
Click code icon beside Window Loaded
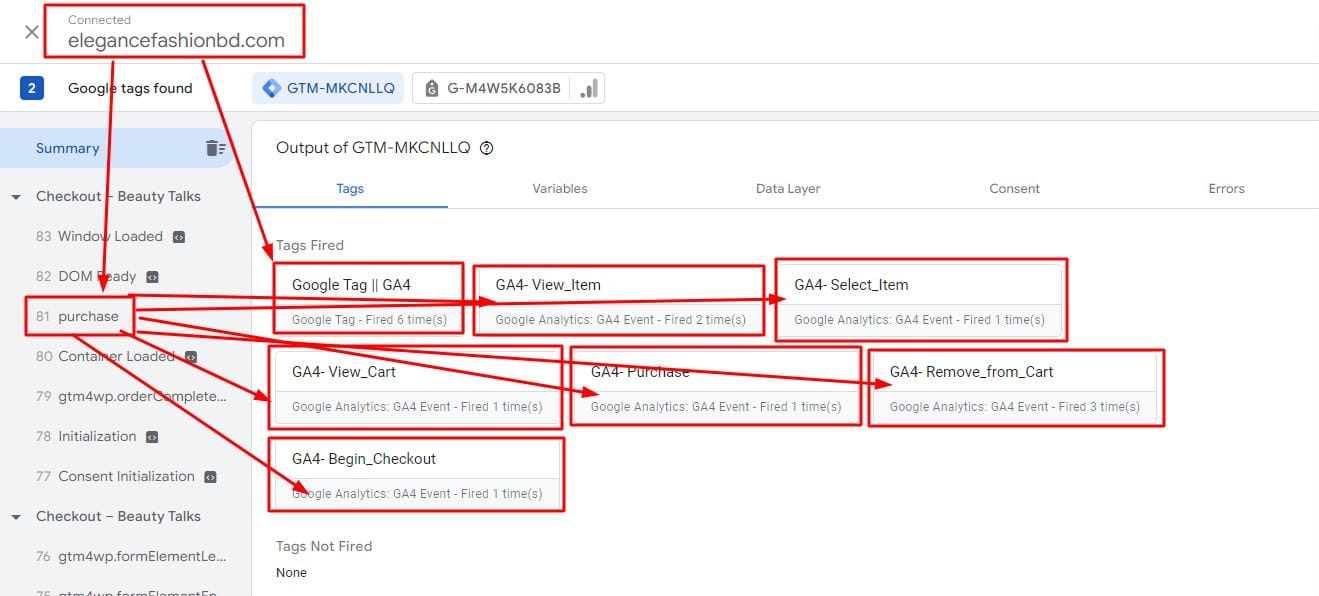point(179,237)
